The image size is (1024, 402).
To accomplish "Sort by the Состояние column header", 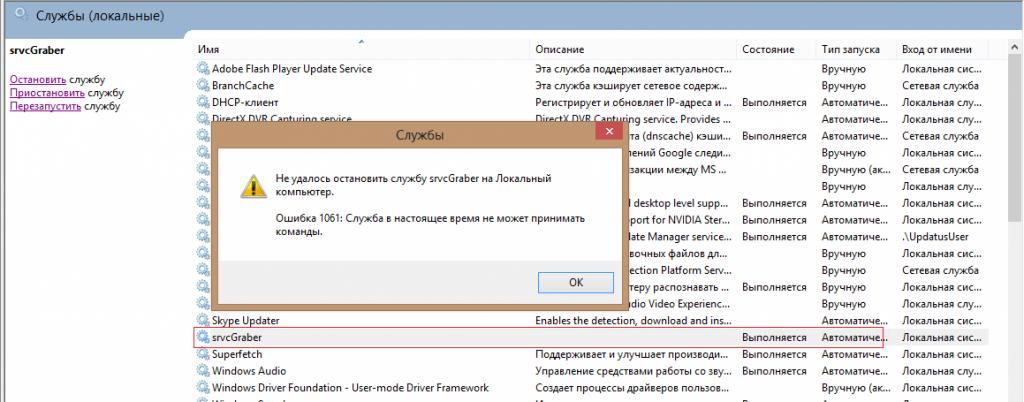I will coord(768,49).
